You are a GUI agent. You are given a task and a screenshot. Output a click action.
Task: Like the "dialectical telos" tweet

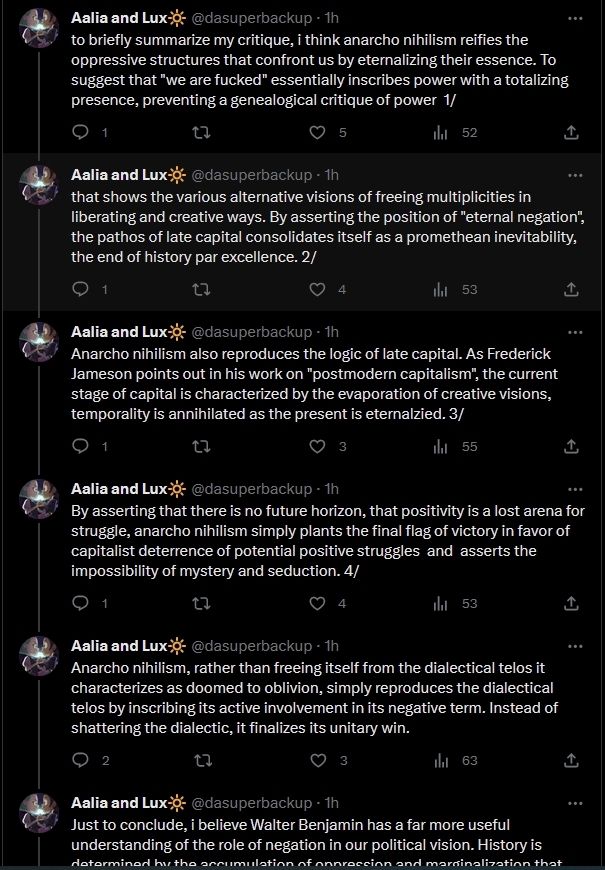318,760
